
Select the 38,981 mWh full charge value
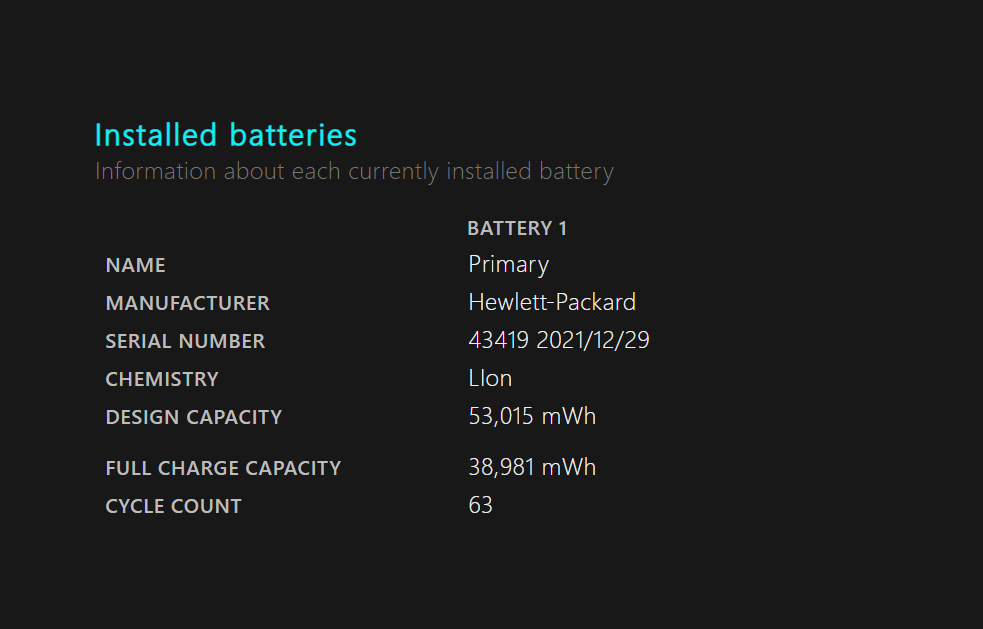click(x=532, y=467)
